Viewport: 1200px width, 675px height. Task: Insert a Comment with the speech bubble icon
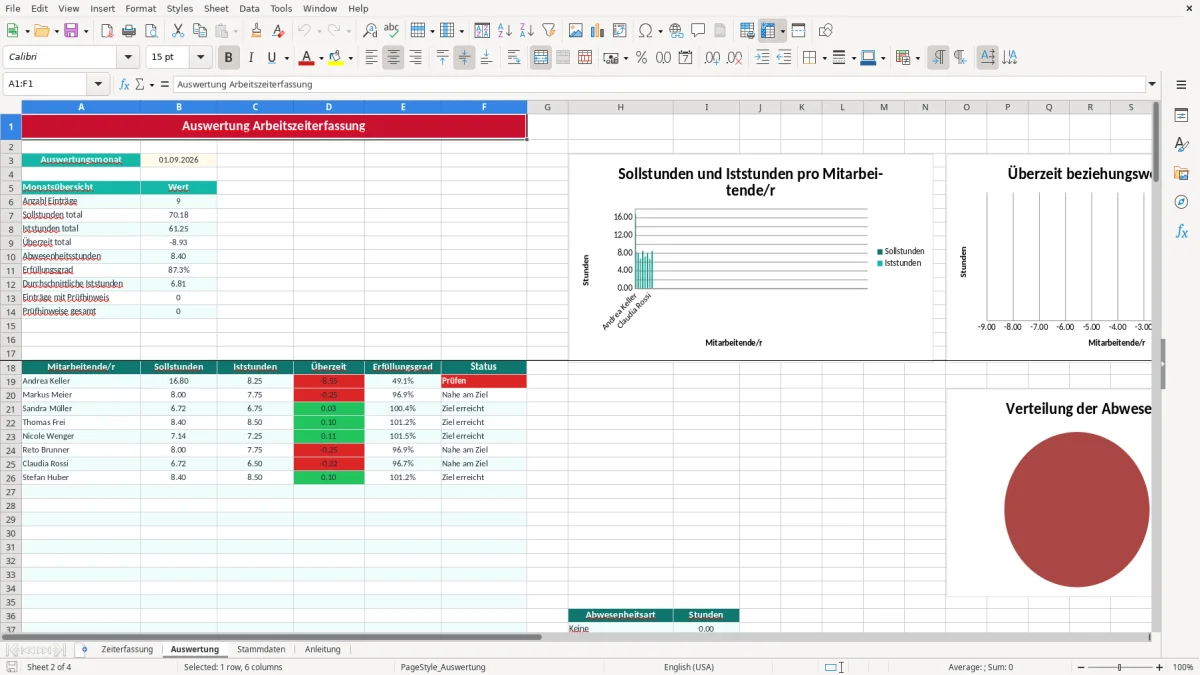click(699, 31)
